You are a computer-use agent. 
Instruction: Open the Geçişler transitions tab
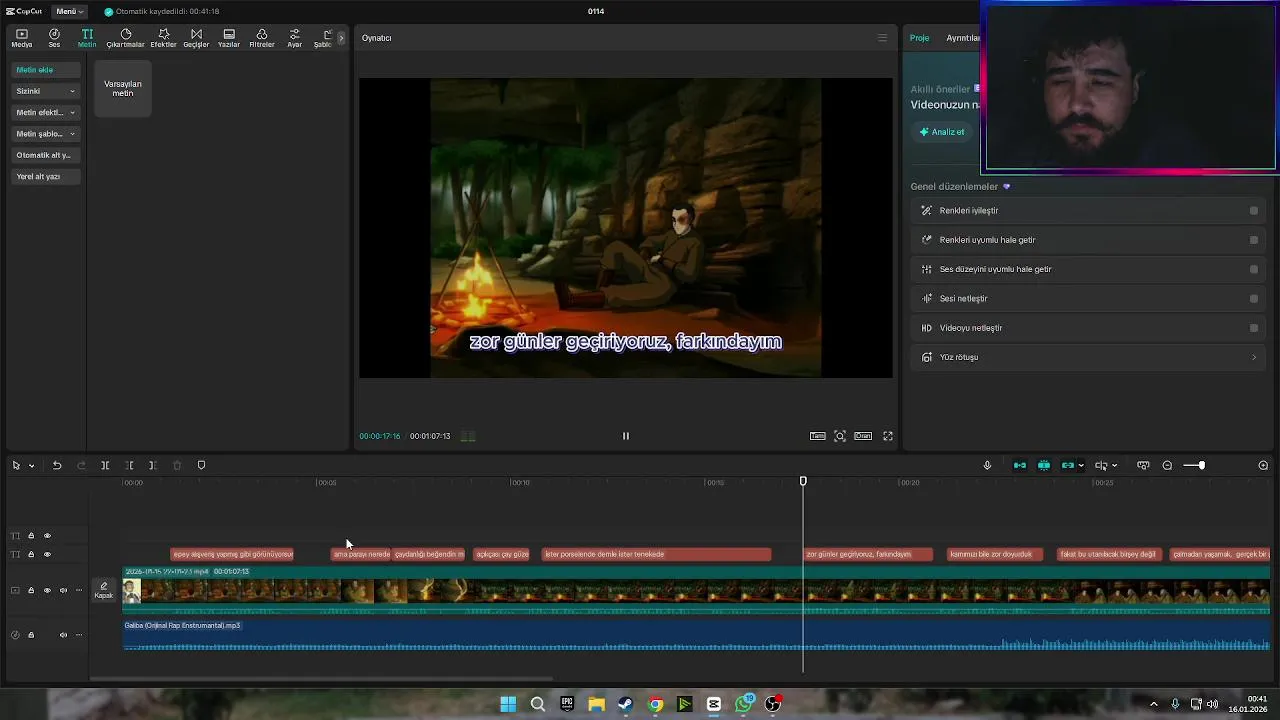click(x=196, y=38)
